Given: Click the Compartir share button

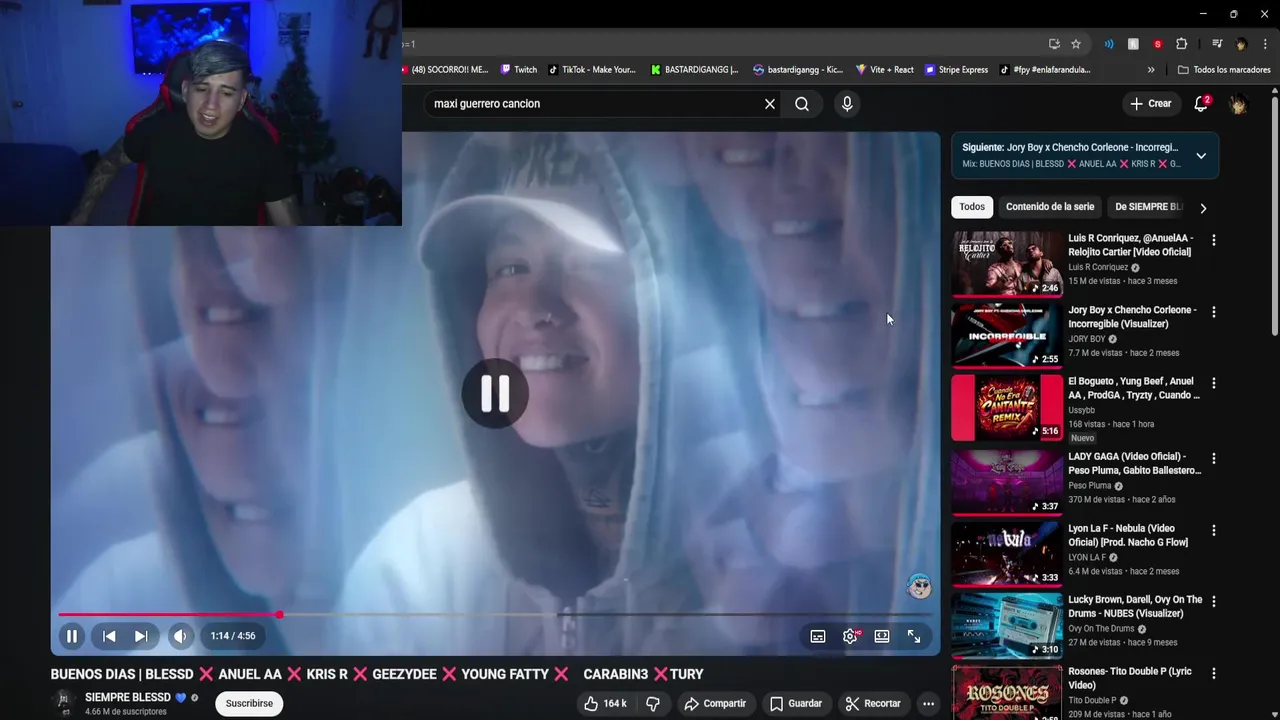Looking at the screenshot, I should (715, 704).
